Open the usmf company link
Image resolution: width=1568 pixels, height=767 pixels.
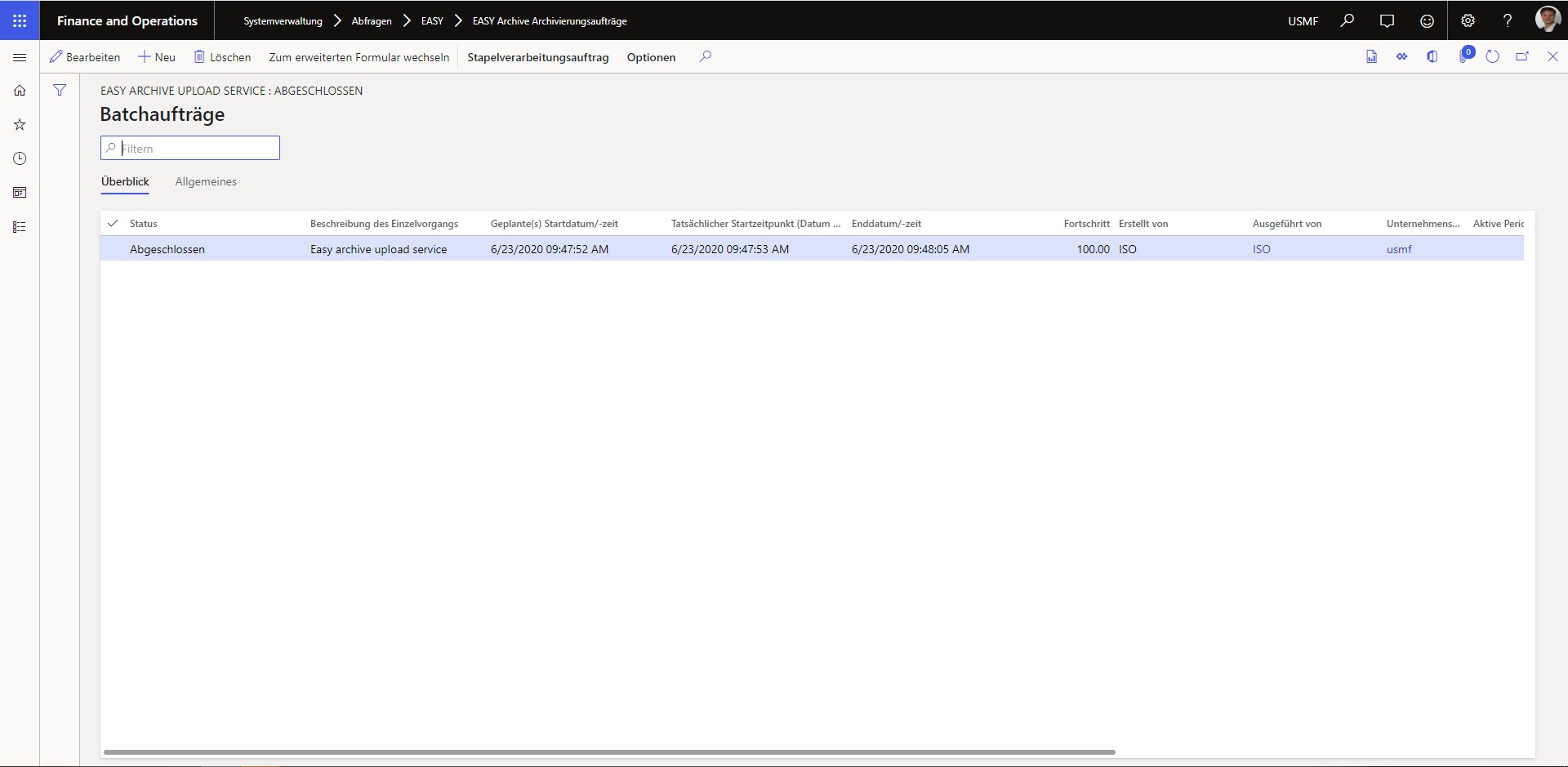(x=1398, y=250)
